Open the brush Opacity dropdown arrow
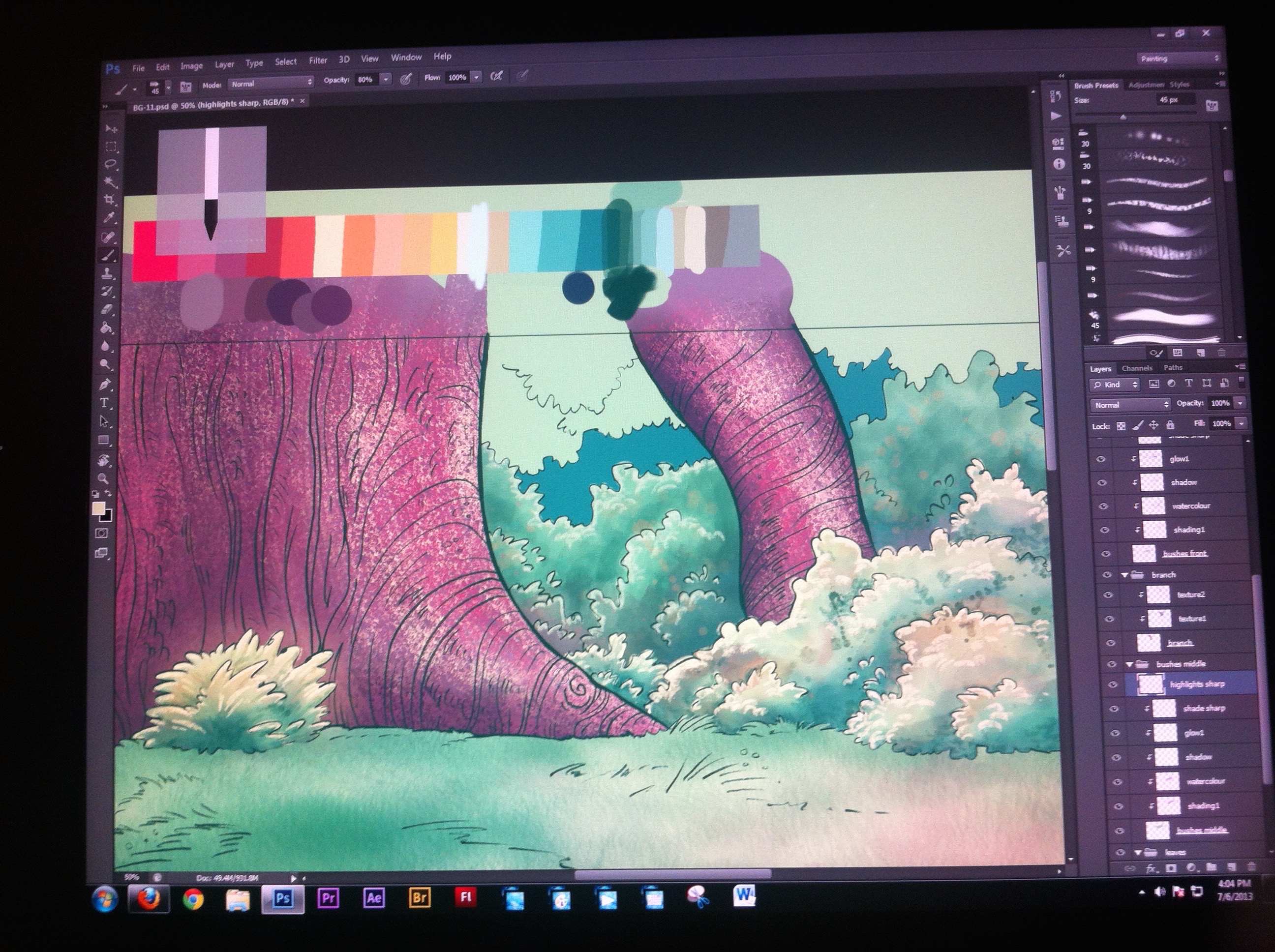1275x952 pixels. click(x=386, y=79)
